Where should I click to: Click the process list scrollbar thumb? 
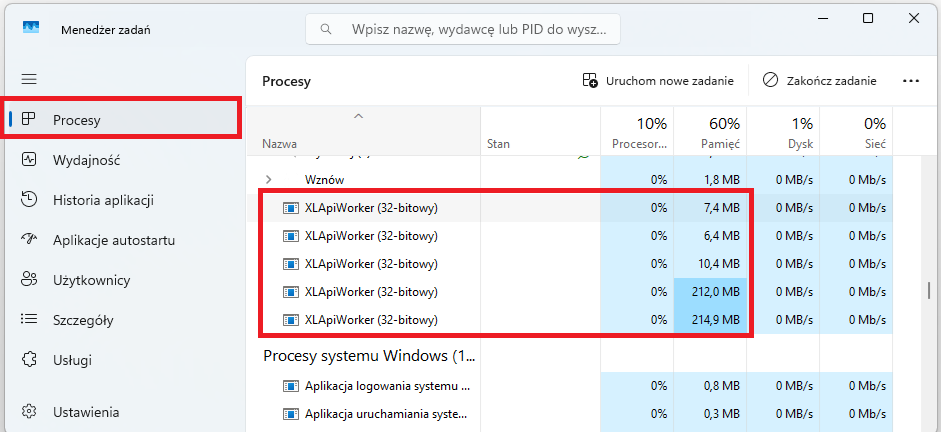coord(931,292)
